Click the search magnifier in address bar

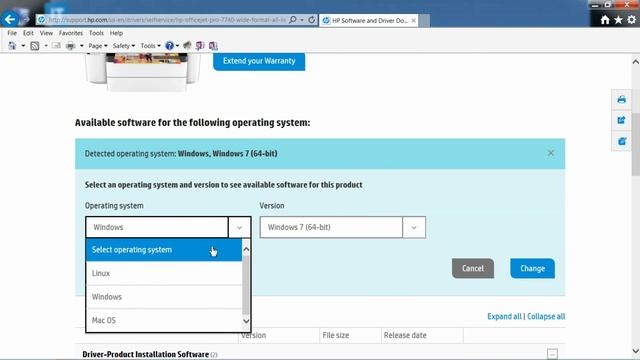click(x=293, y=20)
